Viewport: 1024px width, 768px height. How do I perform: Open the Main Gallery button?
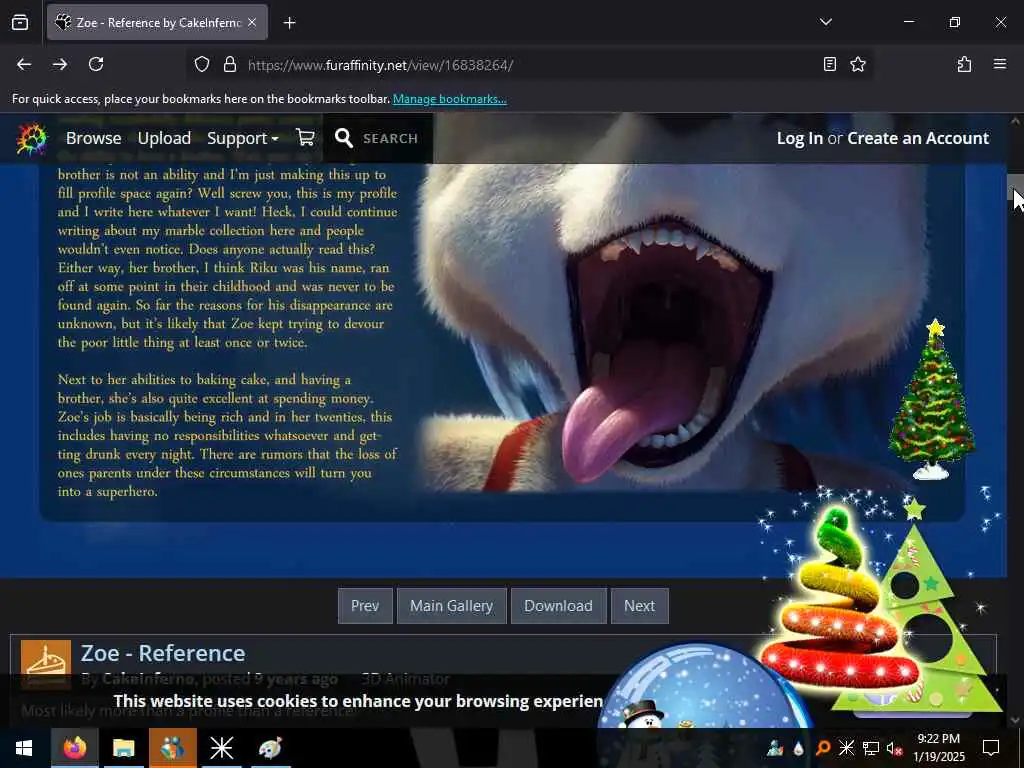(451, 606)
